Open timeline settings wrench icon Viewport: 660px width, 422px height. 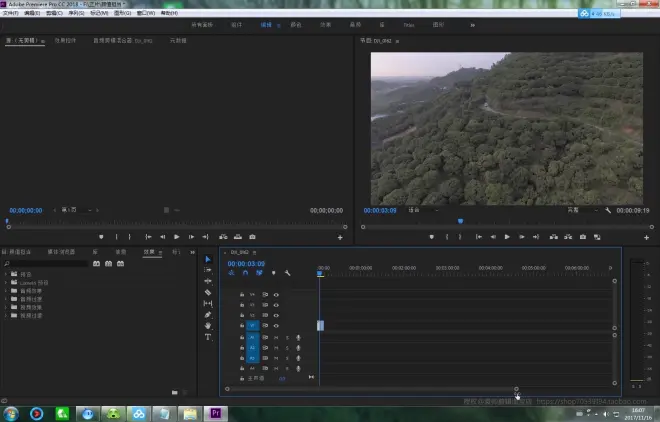tap(287, 273)
